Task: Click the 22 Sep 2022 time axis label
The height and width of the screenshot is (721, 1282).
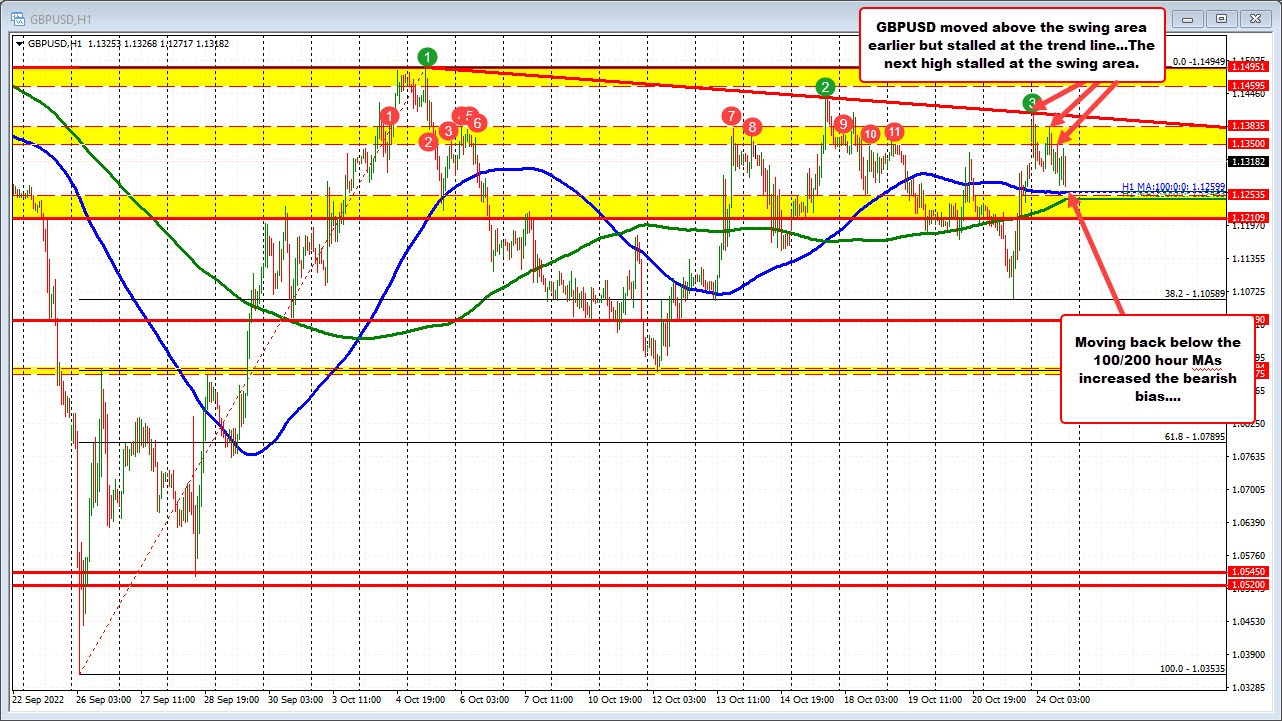Action: pyautogui.click(x=38, y=700)
